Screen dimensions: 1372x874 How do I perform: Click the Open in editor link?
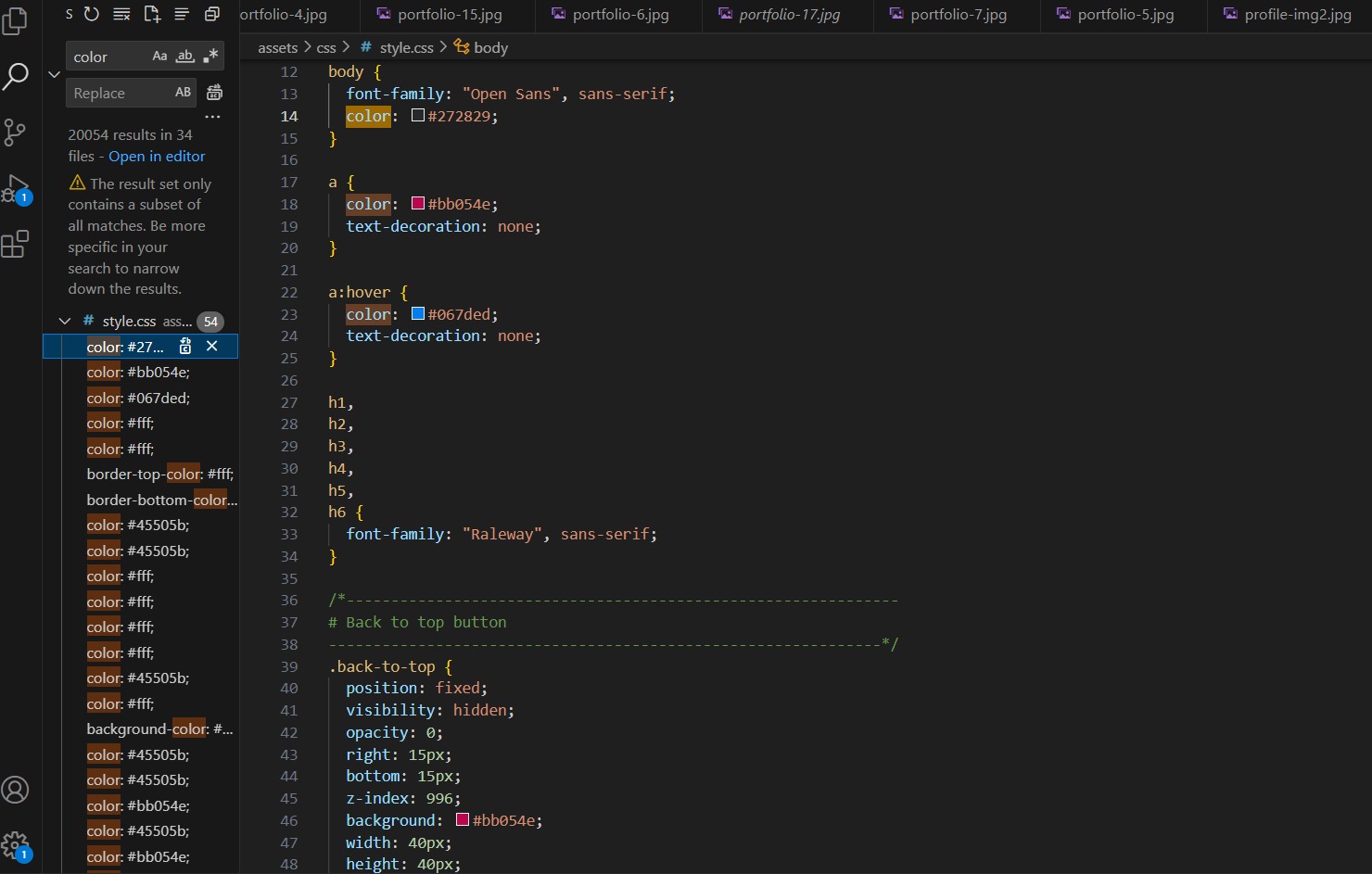[x=157, y=157]
